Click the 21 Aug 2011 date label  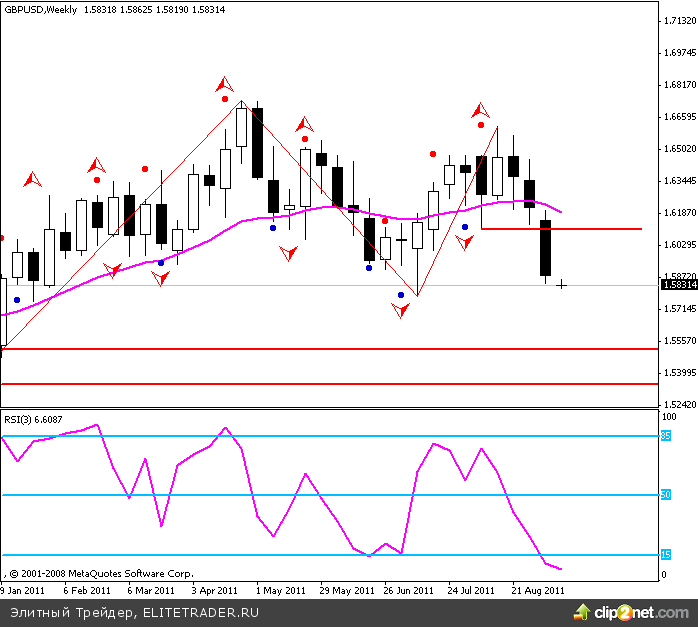click(538, 590)
